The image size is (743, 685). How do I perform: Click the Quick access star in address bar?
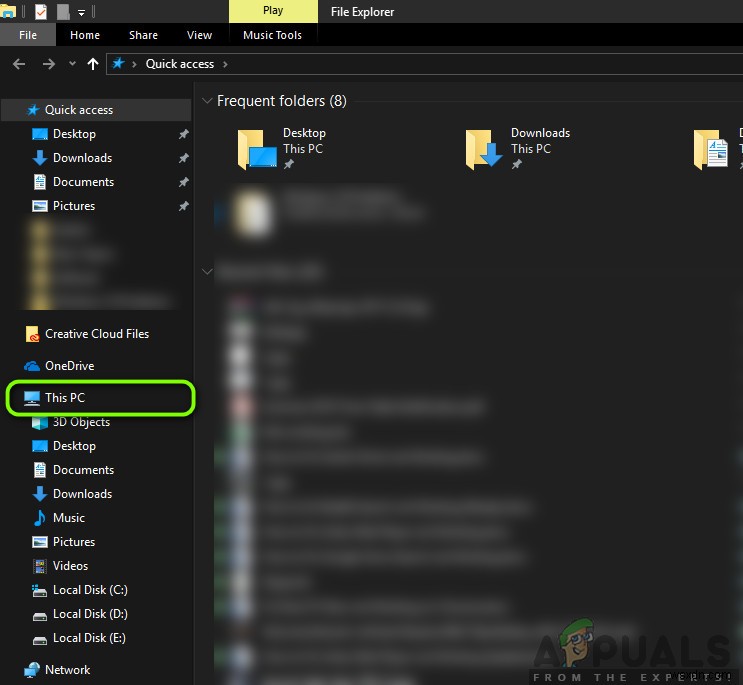coord(118,63)
